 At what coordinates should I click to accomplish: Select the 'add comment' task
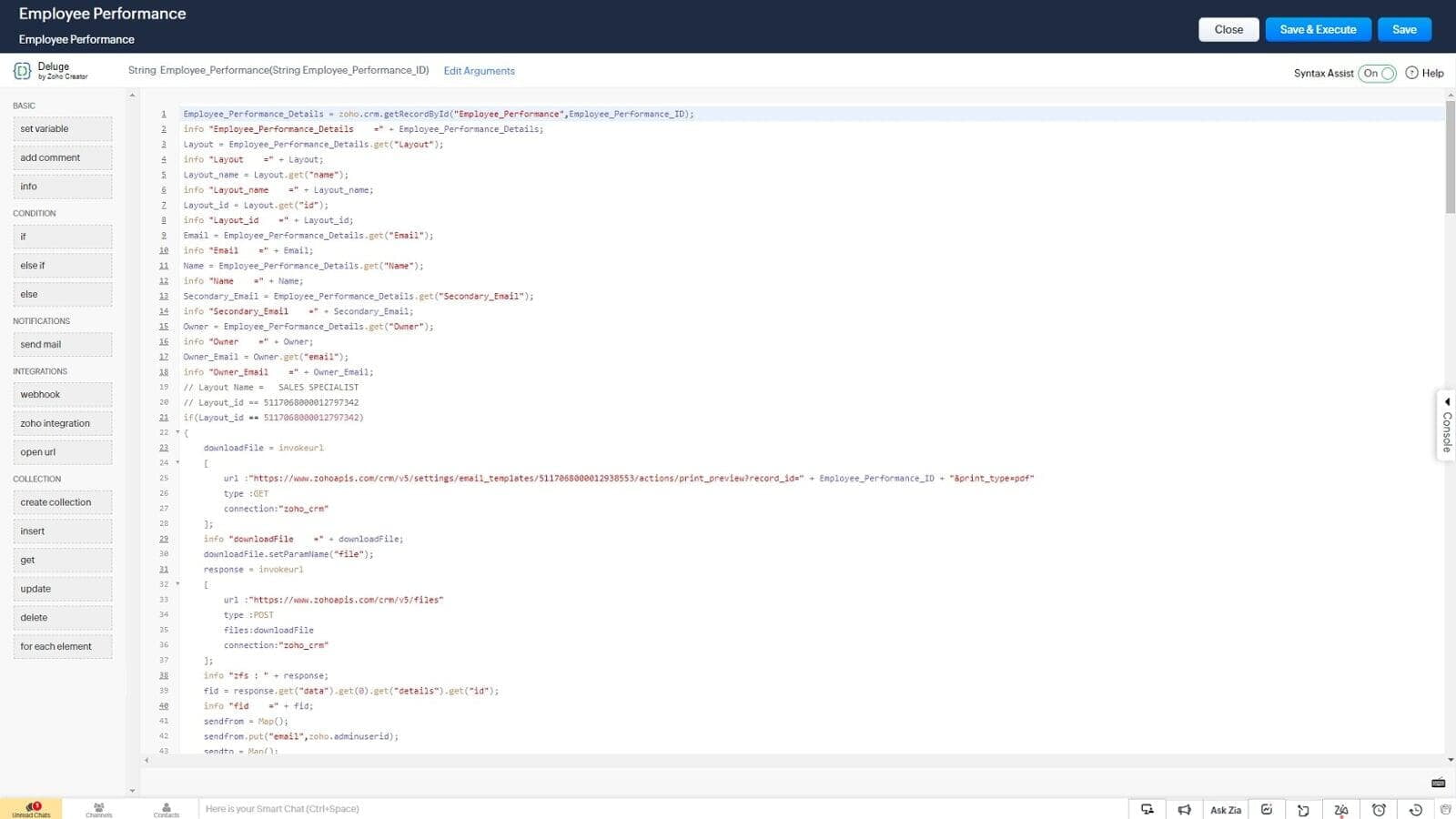(x=63, y=157)
